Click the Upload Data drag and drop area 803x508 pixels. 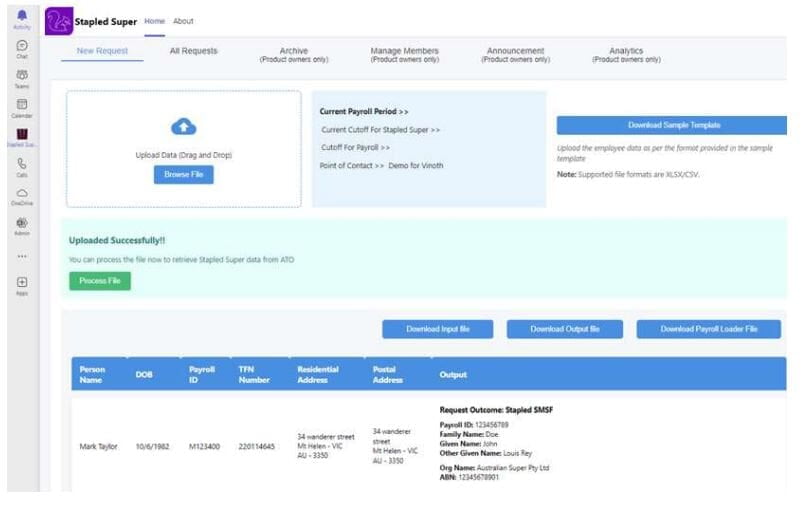click(x=184, y=149)
